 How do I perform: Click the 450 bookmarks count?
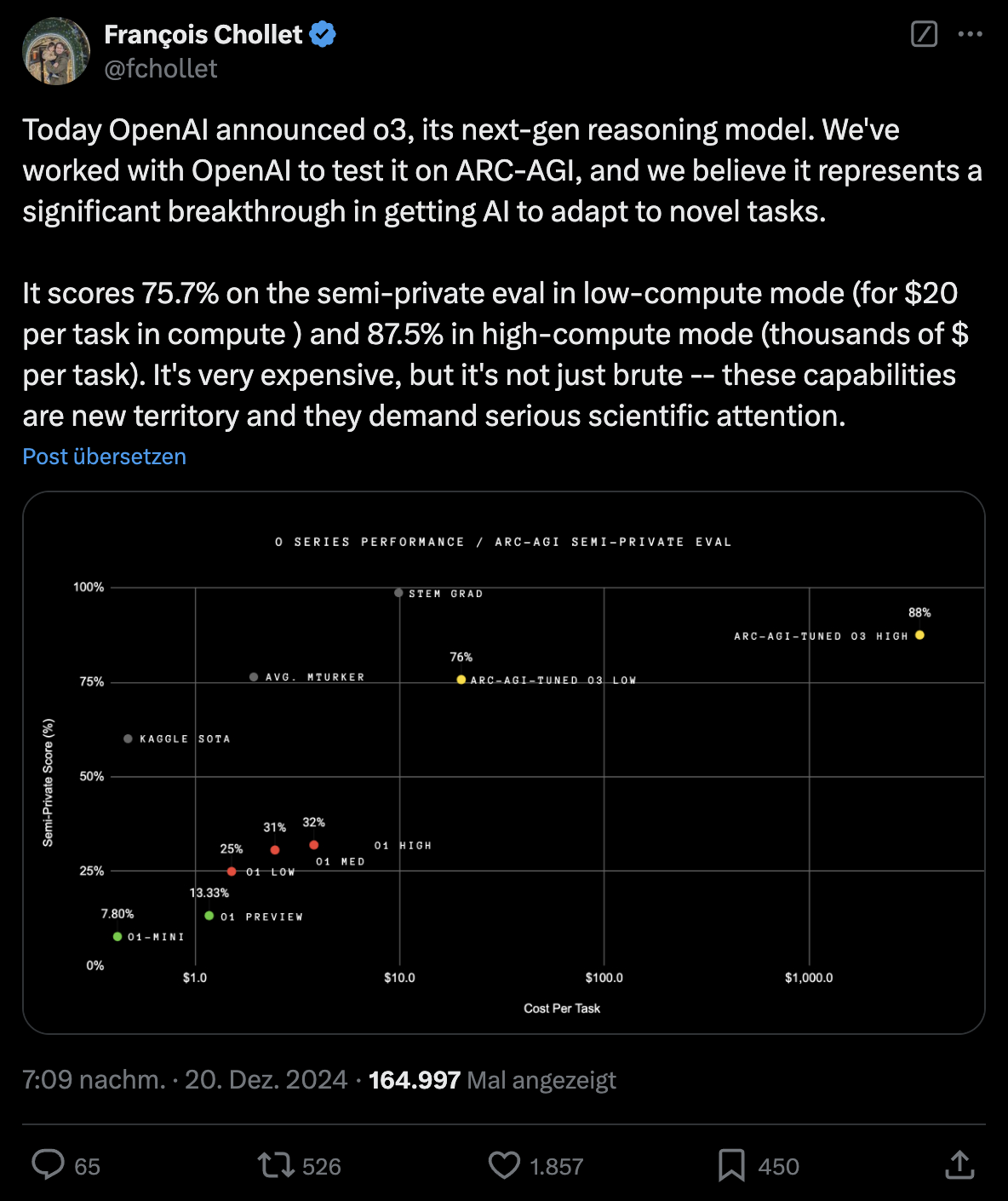[778, 1166]
